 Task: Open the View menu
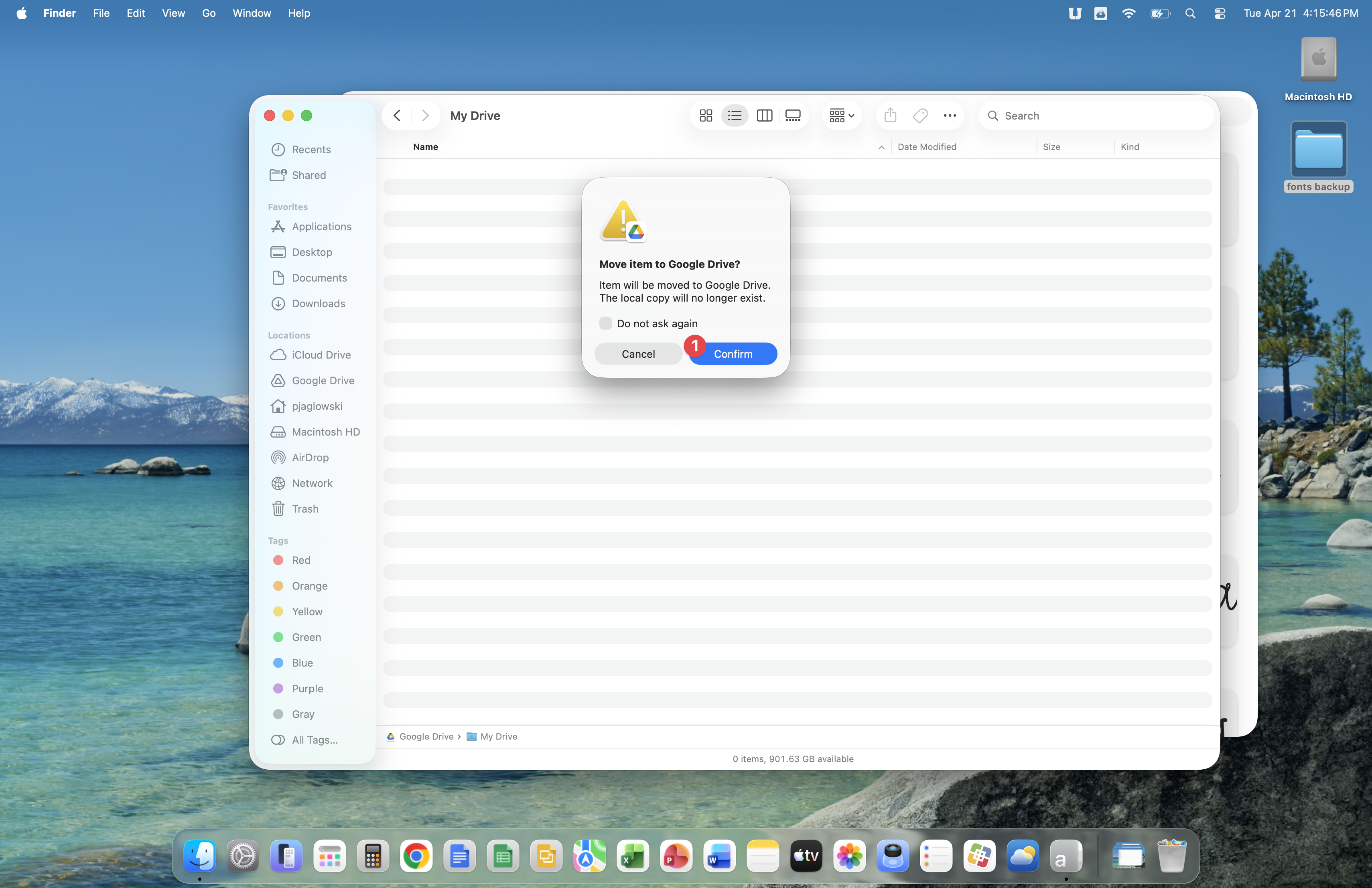click(x=173, y=13)
